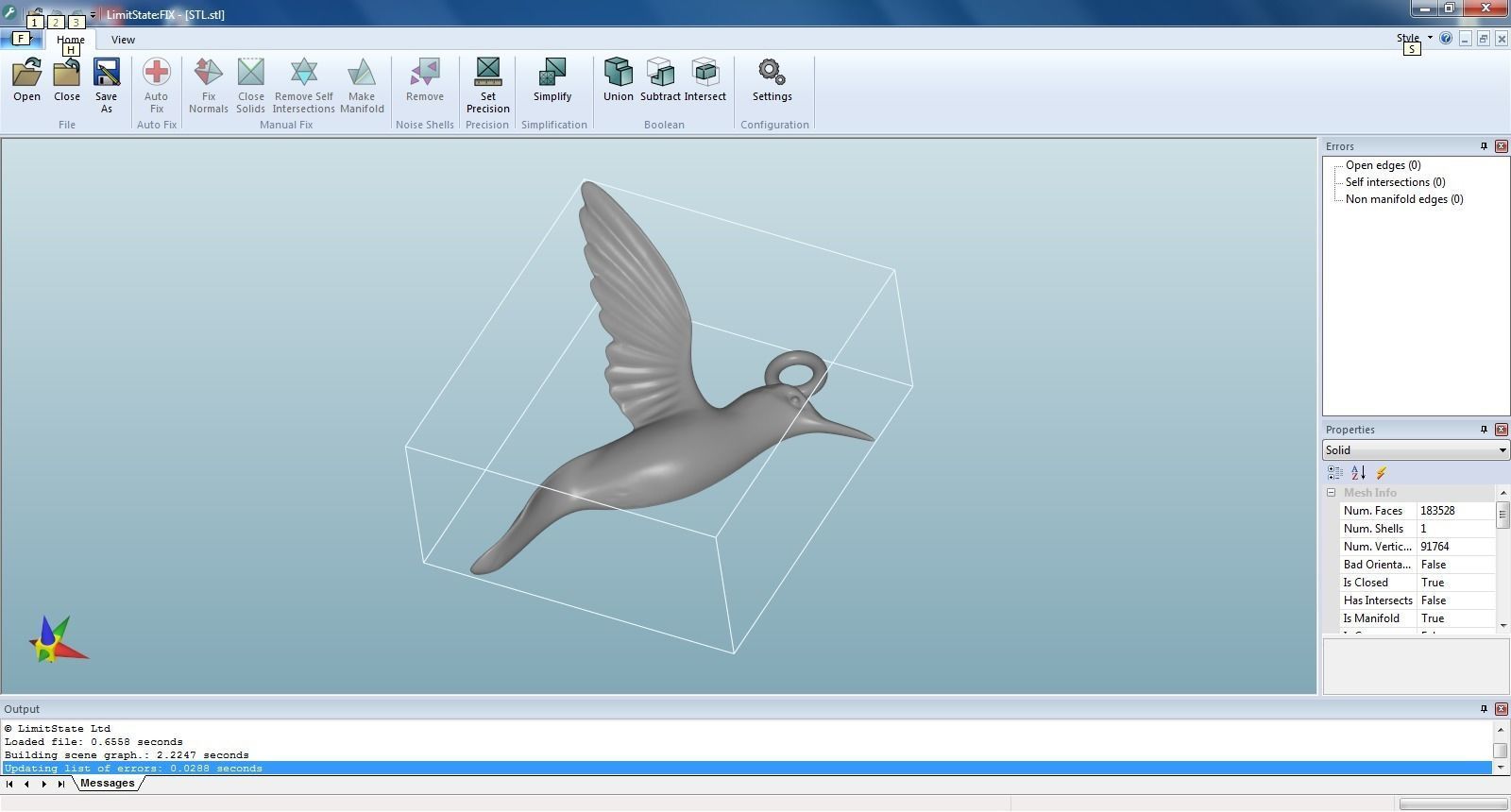Restore the inner document window
Screen dimensions: 1511x812
(1483, 39)
